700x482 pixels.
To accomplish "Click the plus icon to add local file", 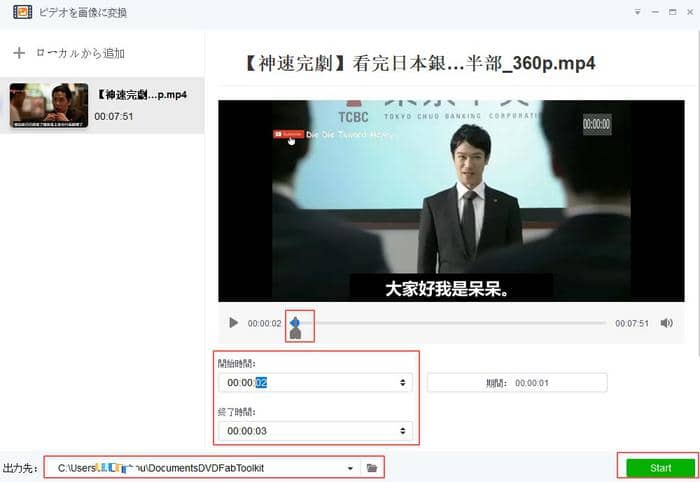I will click(19, 54).
